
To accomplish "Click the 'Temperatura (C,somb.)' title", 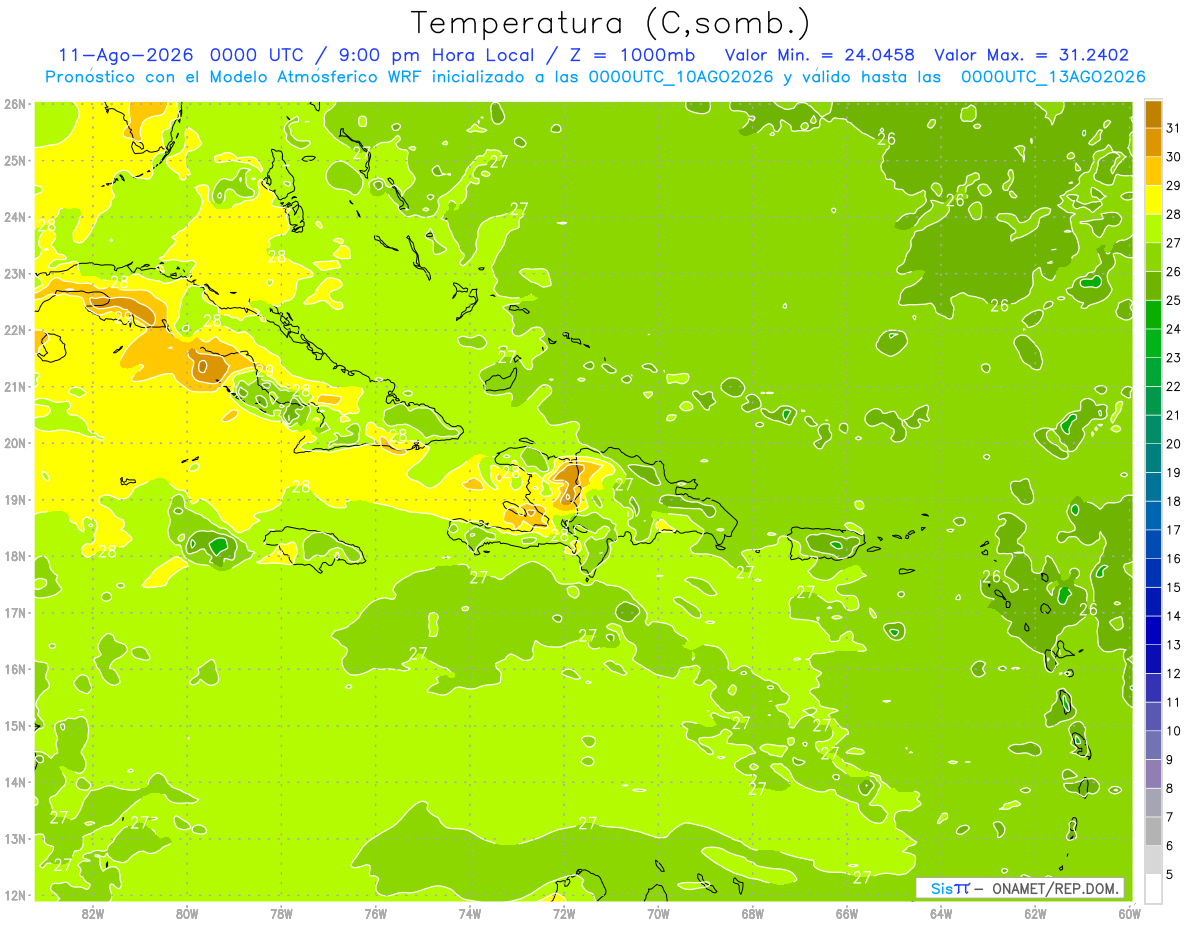I will click(611, 23).
